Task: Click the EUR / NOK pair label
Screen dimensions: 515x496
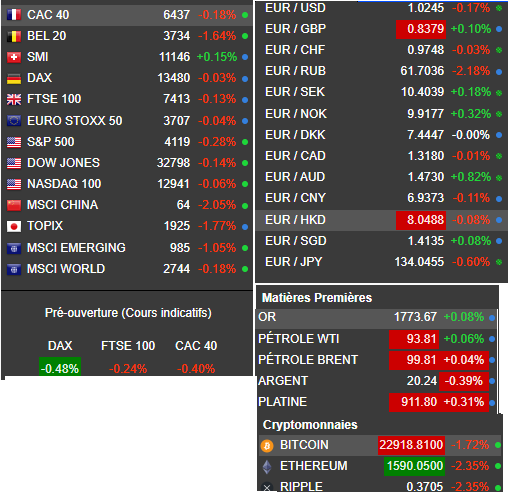Action: tap(296, 114)
